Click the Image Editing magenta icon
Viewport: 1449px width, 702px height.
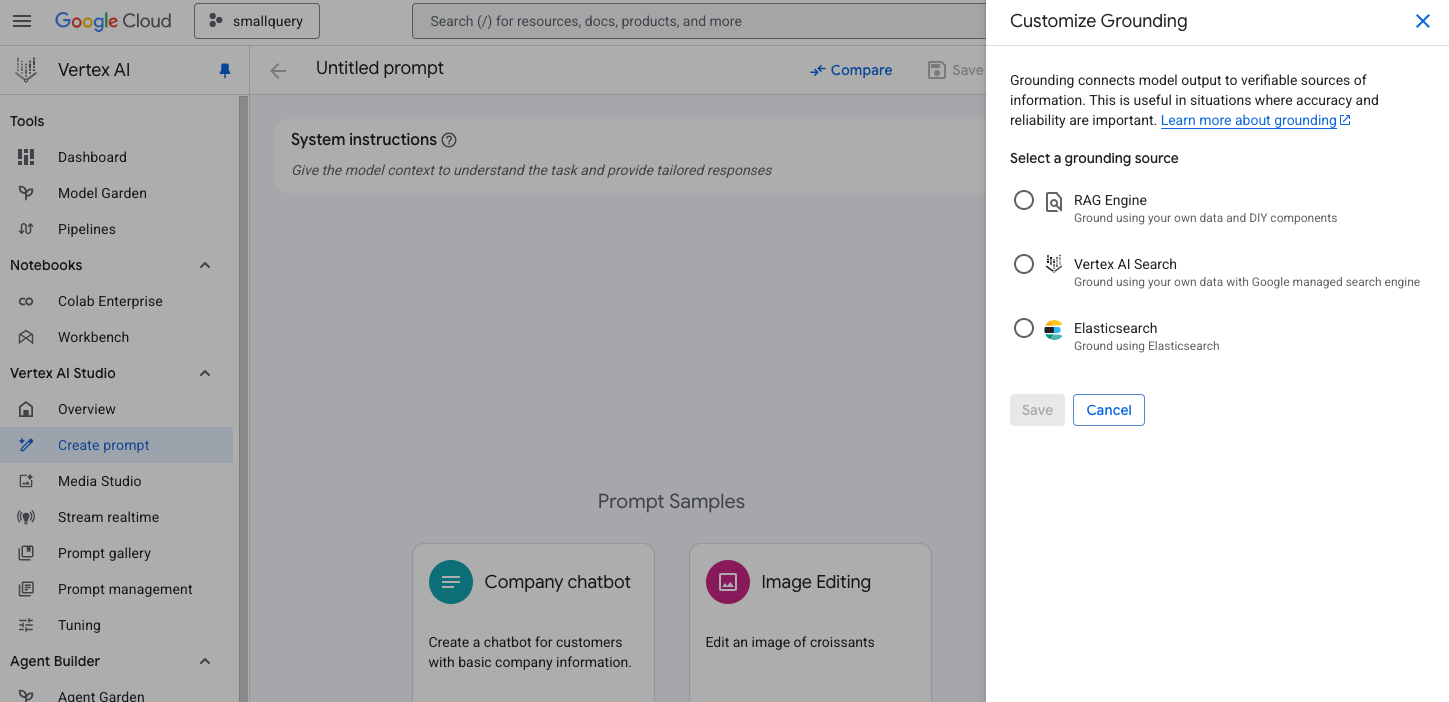[x=728, y=582]
